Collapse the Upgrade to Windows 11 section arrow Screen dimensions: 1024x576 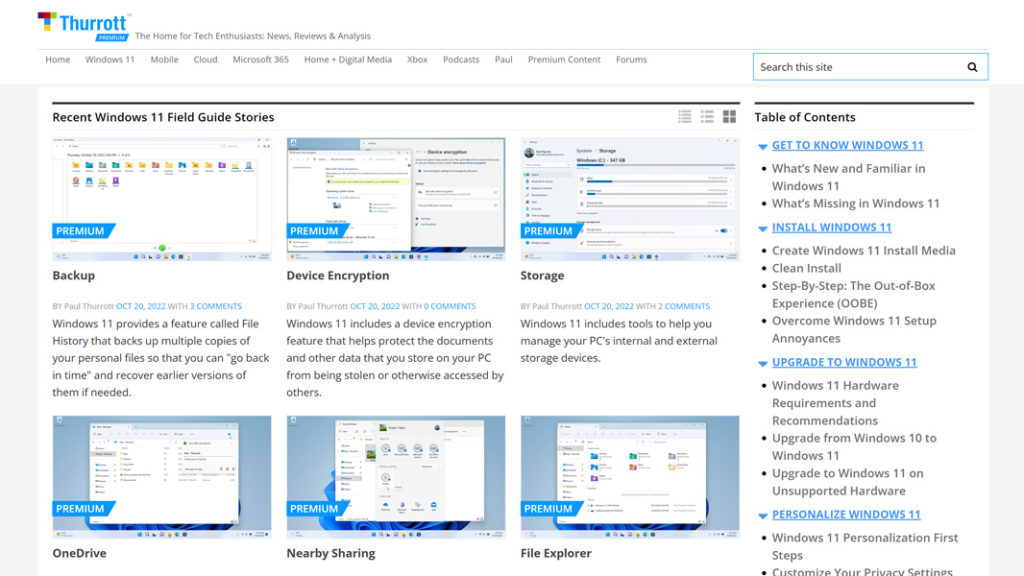(x=762, y=363)
